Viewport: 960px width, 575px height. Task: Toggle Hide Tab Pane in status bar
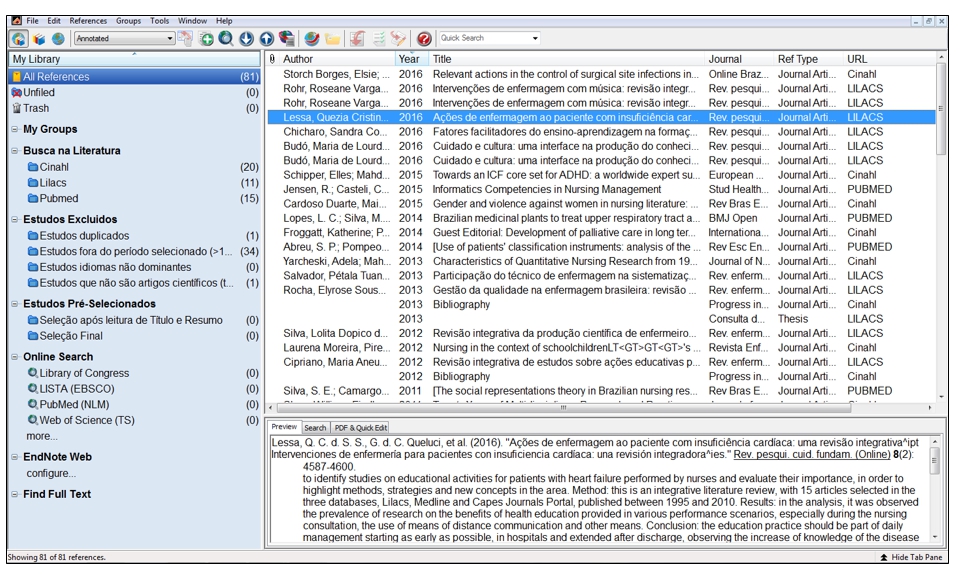[x=912, y=557]
